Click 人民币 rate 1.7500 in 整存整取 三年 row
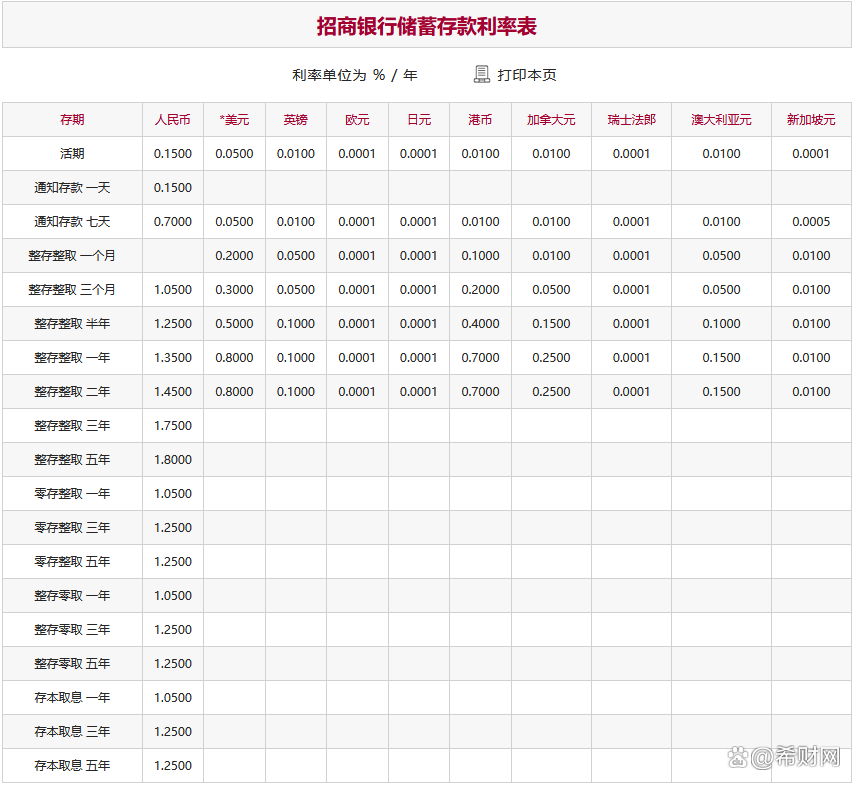857x787 pixels. click(x=173, y=425)
